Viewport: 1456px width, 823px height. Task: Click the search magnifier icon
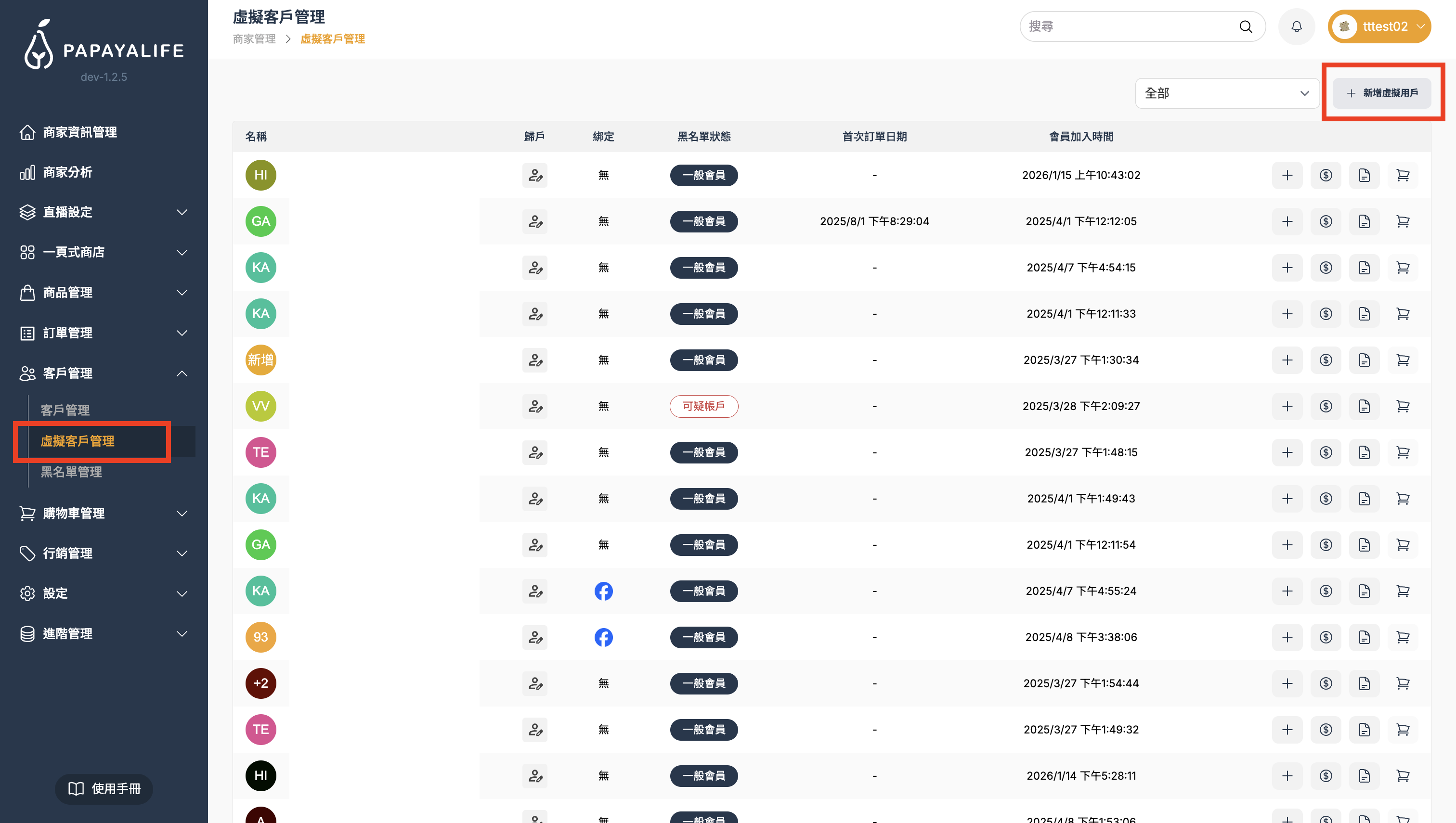click(1246, 26)
